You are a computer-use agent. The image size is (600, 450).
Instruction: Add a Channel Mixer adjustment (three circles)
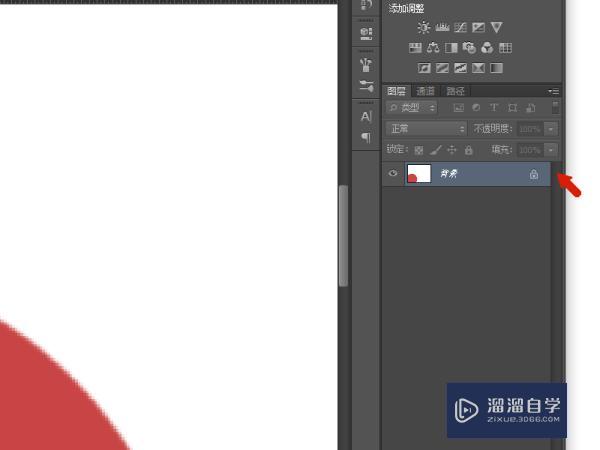pos(487,48)
